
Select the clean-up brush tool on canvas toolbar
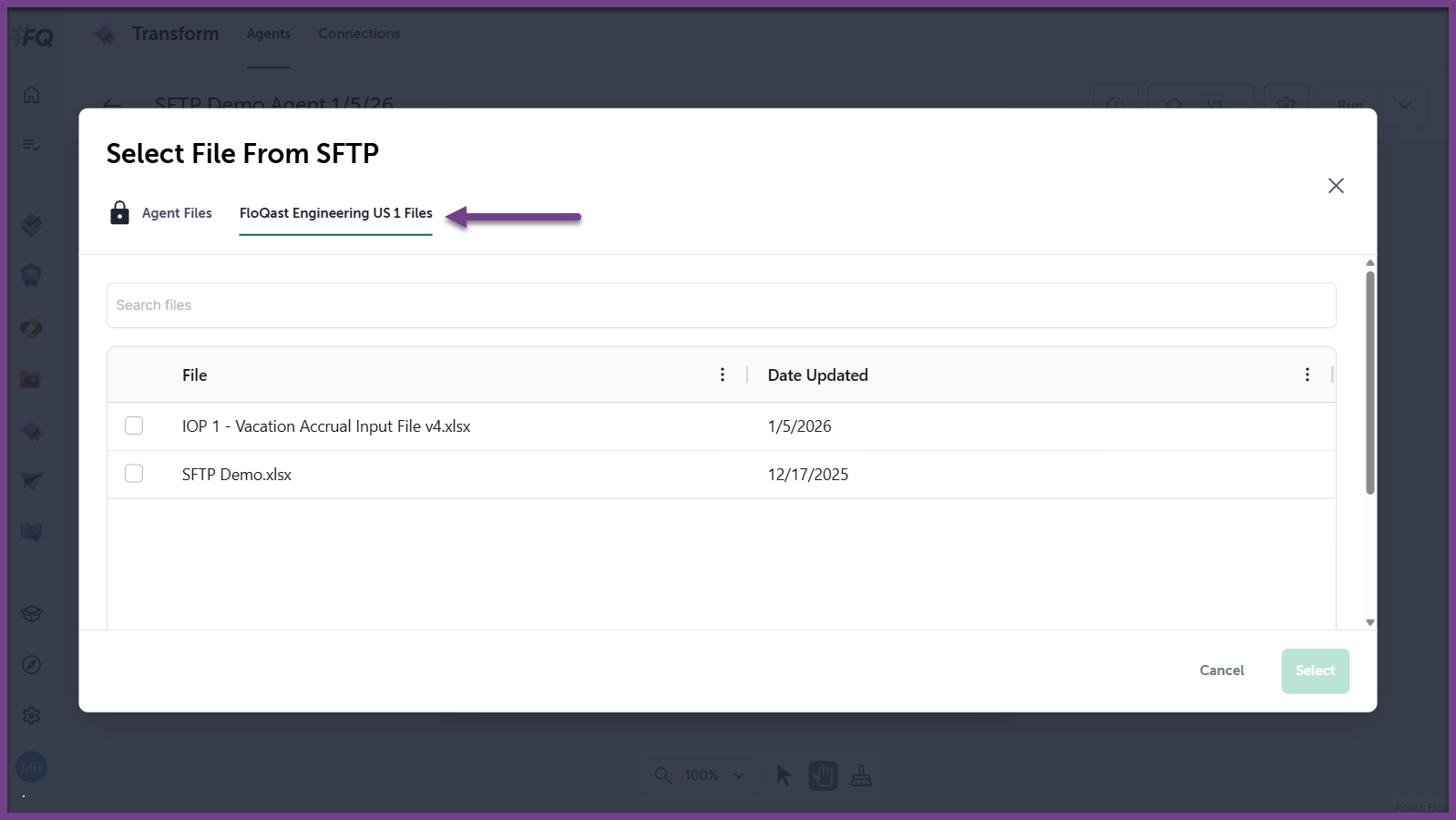tap(861, 775)
